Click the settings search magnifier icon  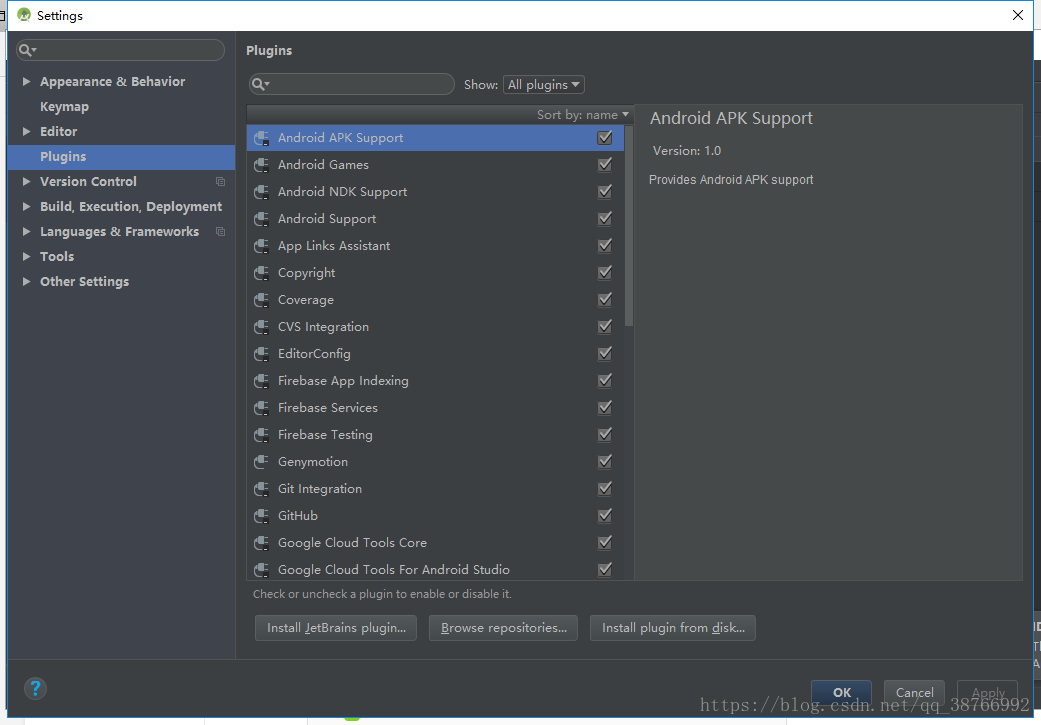(x=27, y=50)
